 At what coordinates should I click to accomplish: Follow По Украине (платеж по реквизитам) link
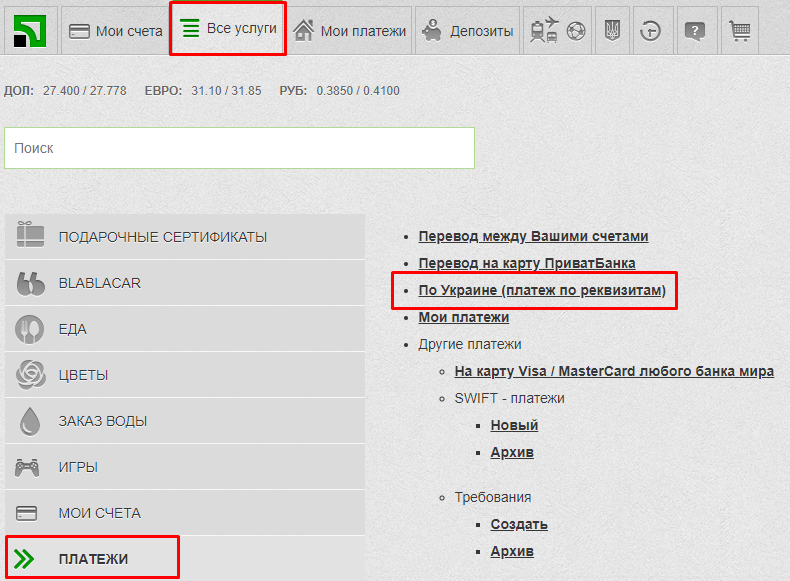(x=541, y=291)
